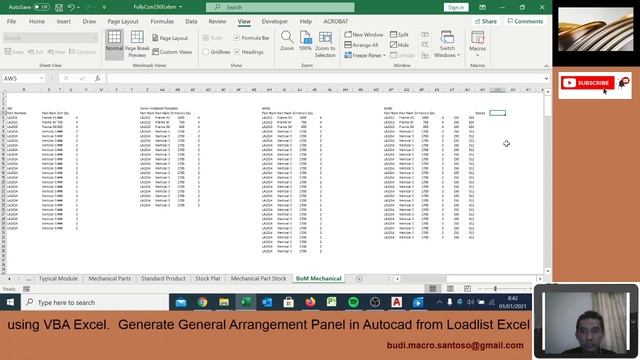This screenshot has height=360, width=640.
Task: Click the Windows Start button
Action: point(10,302)
